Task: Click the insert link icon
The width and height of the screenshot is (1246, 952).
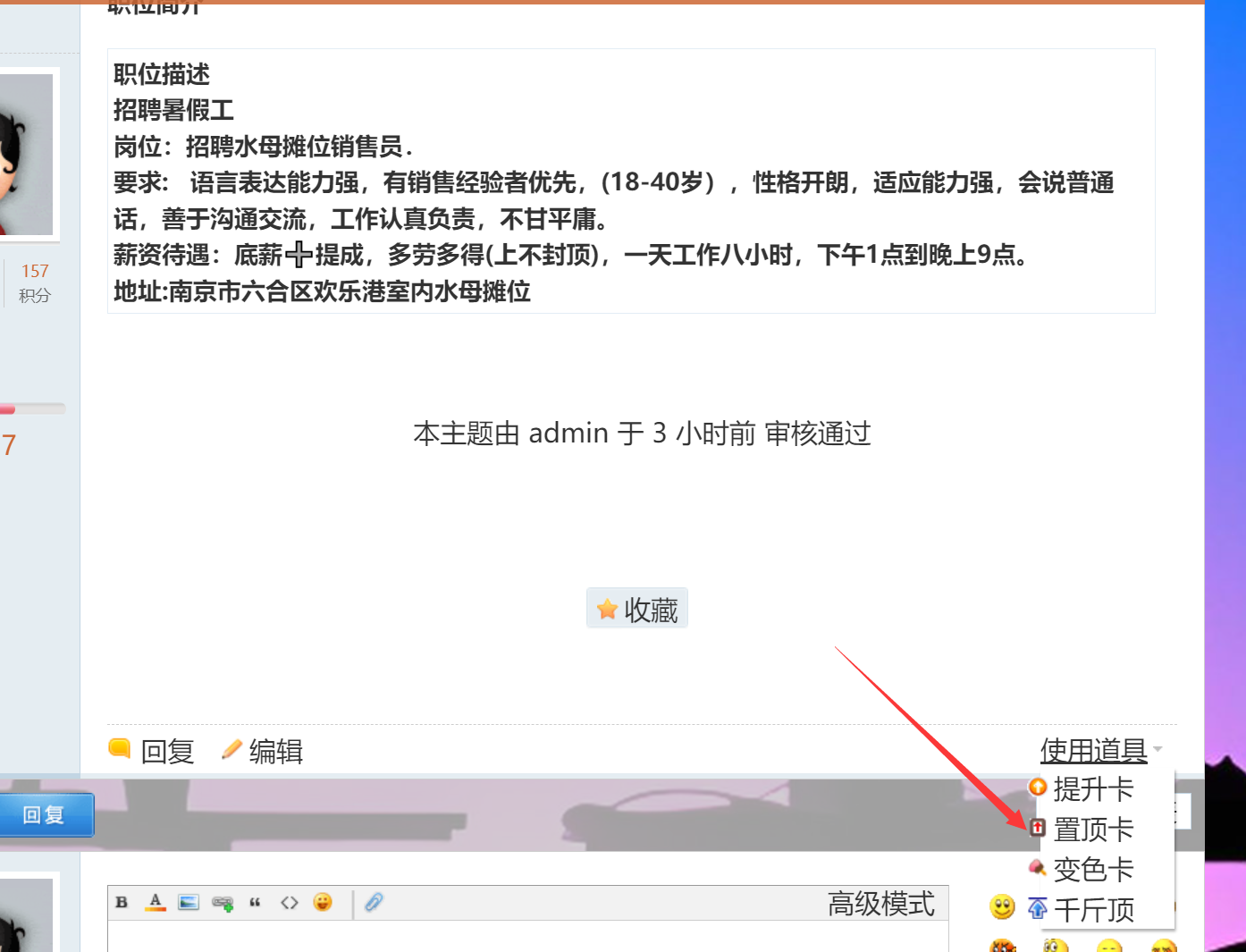Action: point(223,903)
